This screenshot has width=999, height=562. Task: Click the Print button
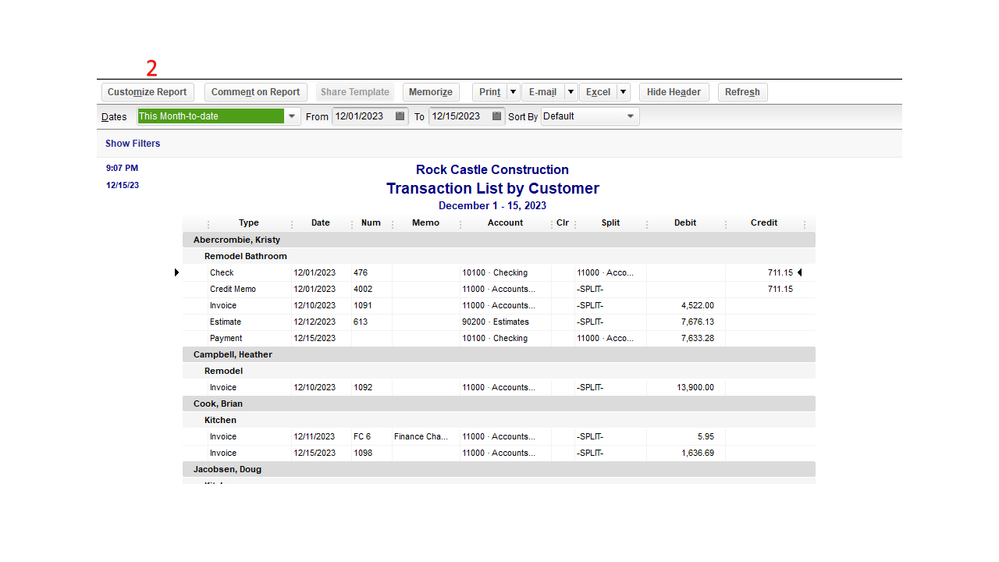click(489, 92)
